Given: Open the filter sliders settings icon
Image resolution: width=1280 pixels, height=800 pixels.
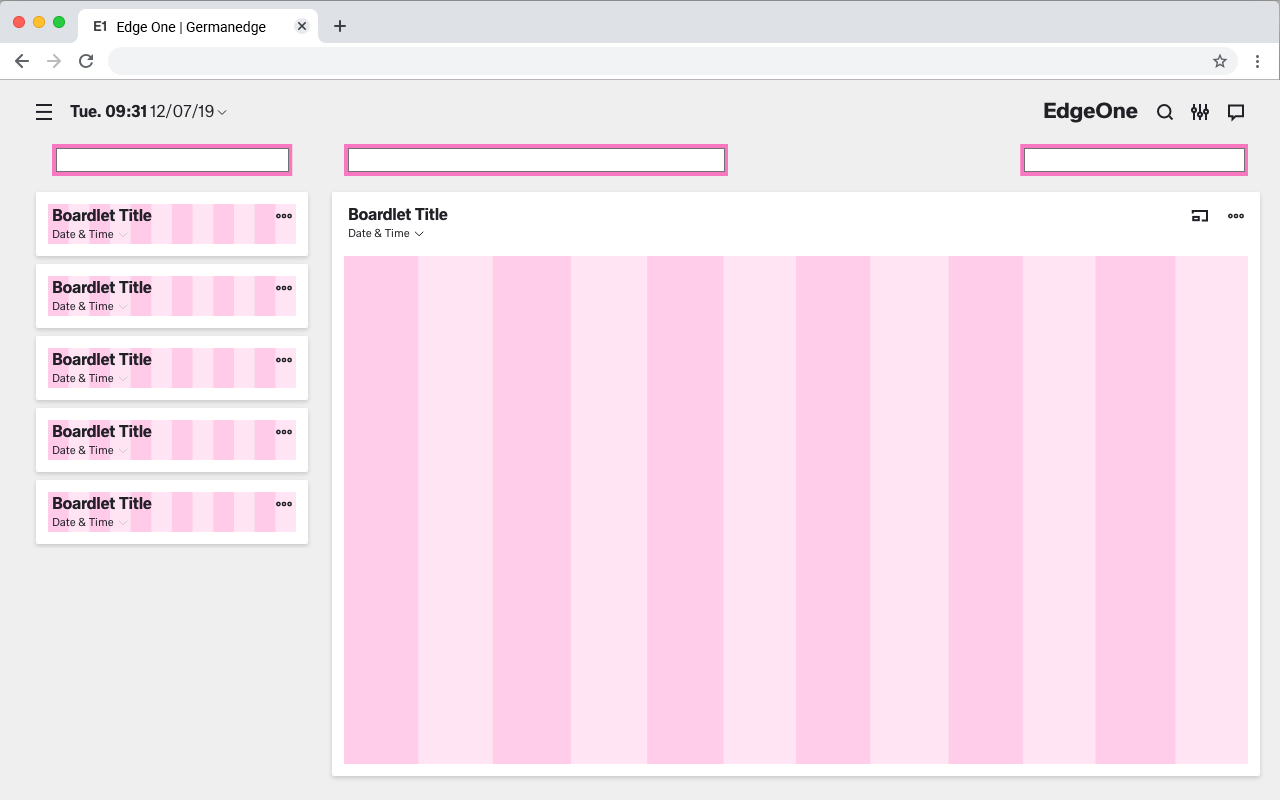Looking at the screenshot, I should pos(1200,112).
